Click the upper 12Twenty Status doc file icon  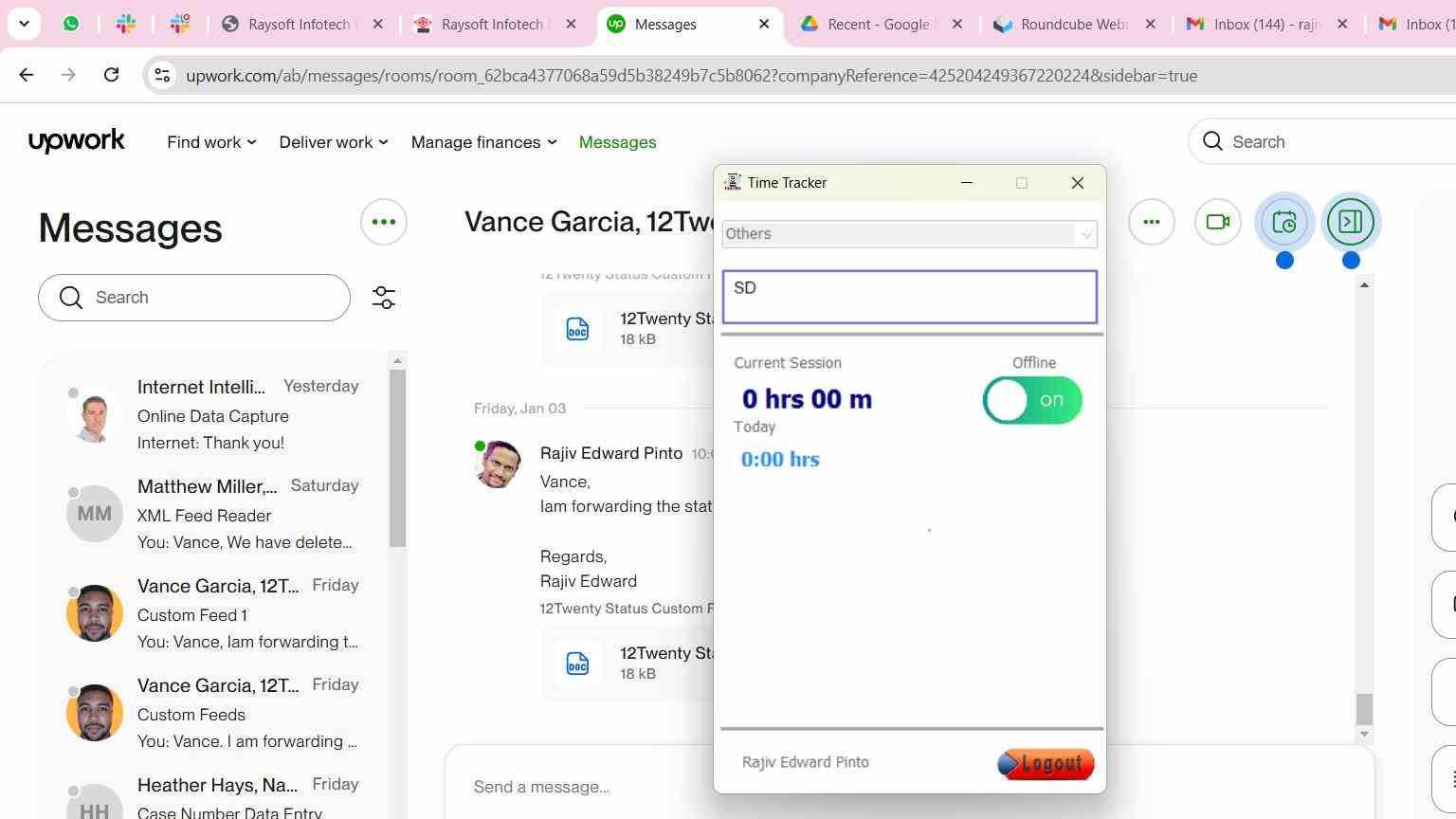[x=577, y=329]
